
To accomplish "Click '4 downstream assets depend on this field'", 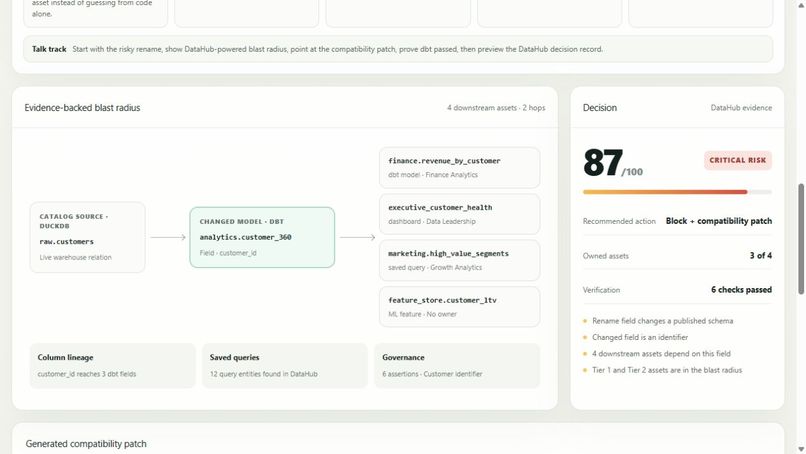I will [x=661, y=354].
